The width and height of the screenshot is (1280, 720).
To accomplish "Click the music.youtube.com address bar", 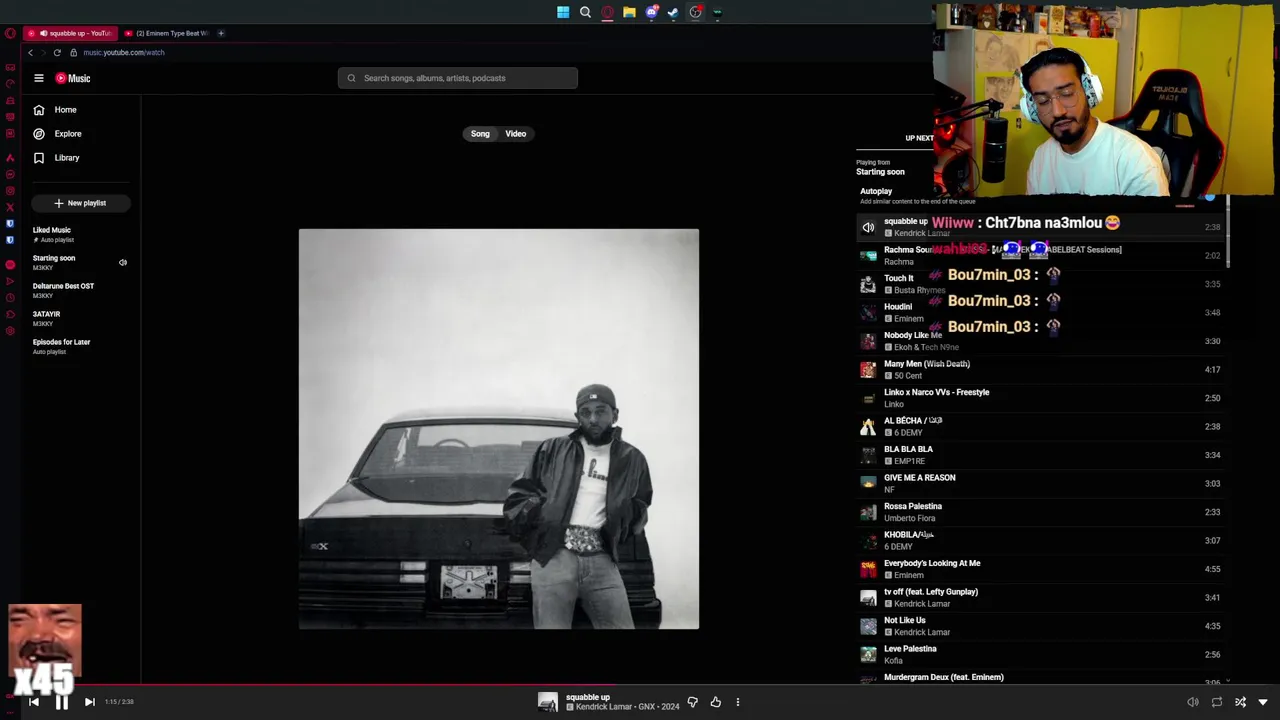I will click(124, 52).
